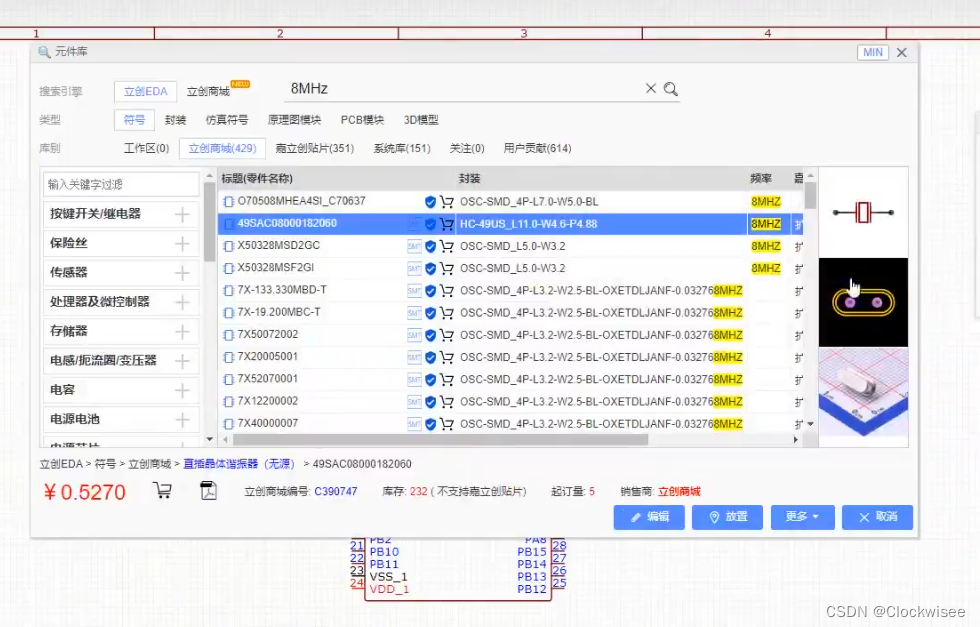This screenshot has width=980, height=627.
Task: Select the 立创商城 search engine
Action: point(209,91)
